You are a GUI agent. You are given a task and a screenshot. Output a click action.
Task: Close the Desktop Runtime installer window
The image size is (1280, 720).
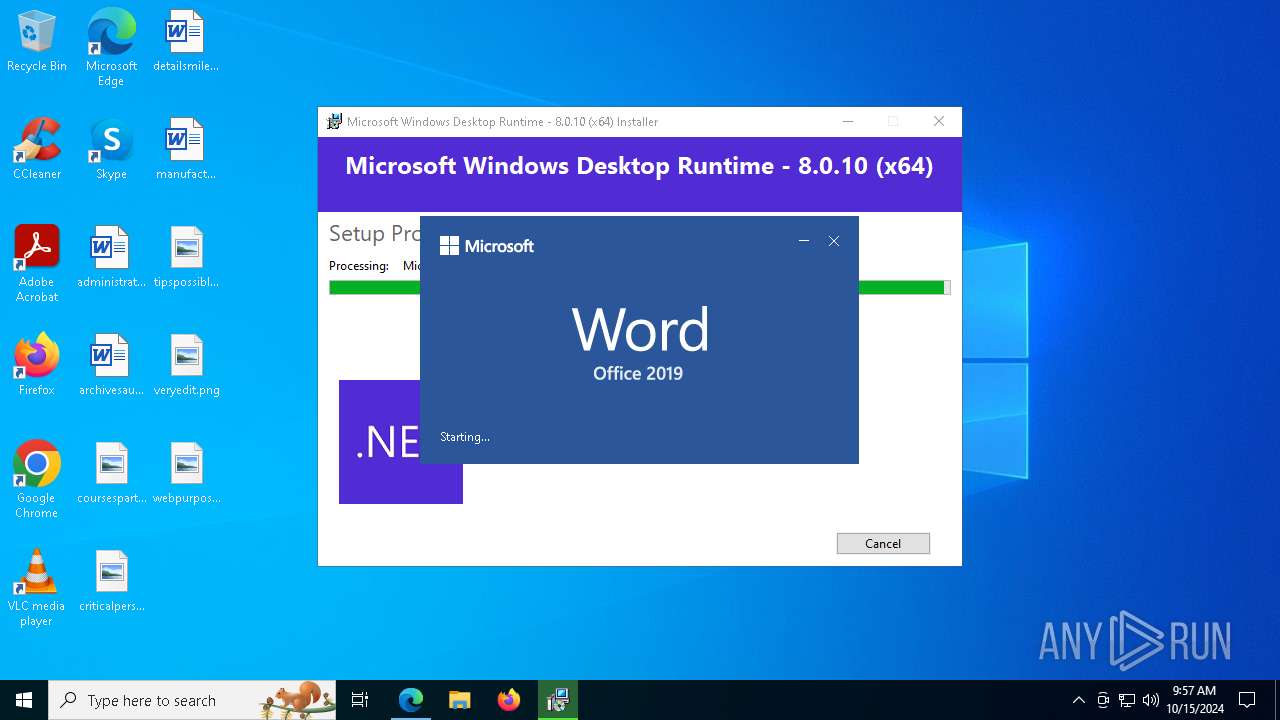pyautogui.click(x=939, y=122)
